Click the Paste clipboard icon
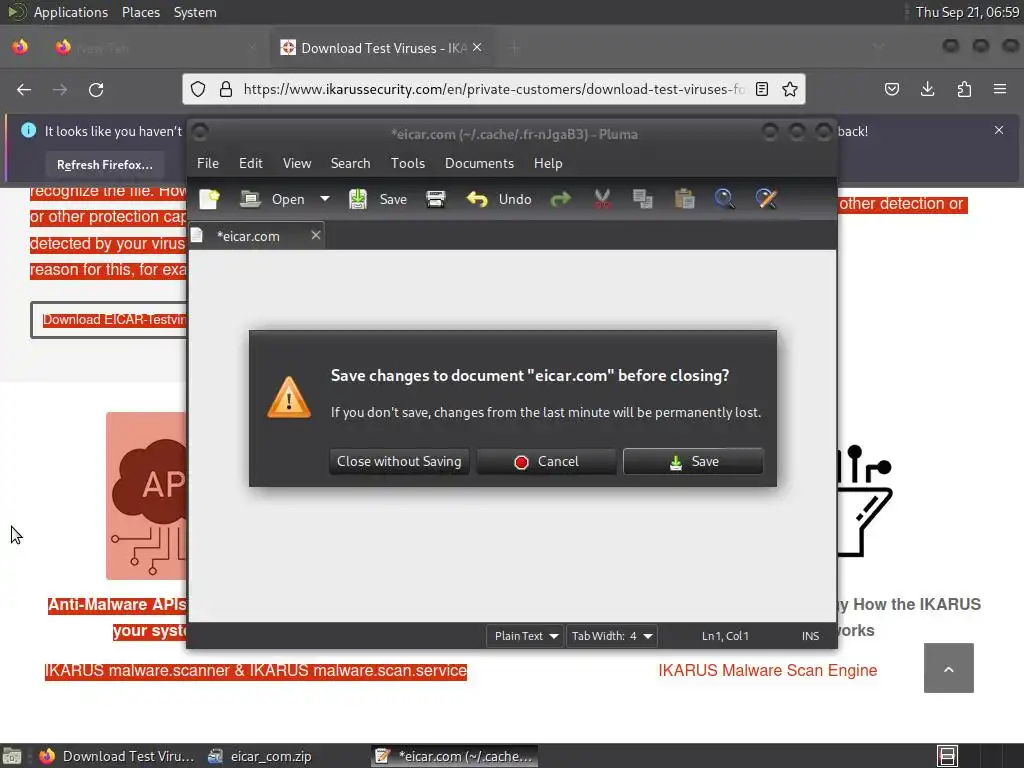Viewport: 1024px width, 768px height. click(x=684, y=199)
